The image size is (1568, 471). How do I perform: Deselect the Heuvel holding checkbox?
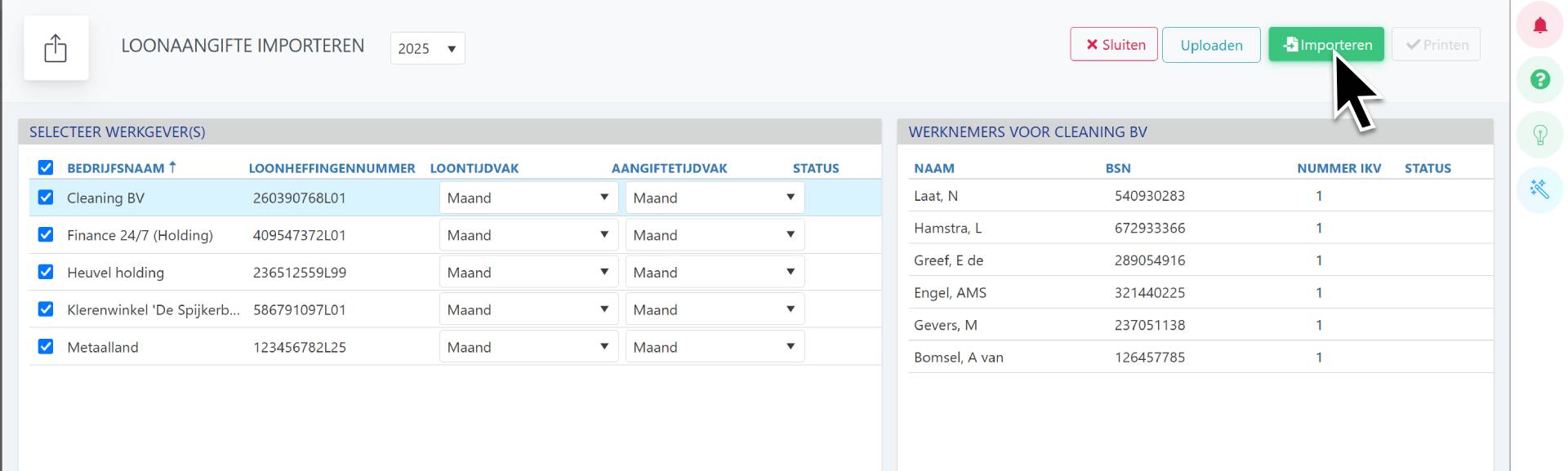tap(46, 272)
